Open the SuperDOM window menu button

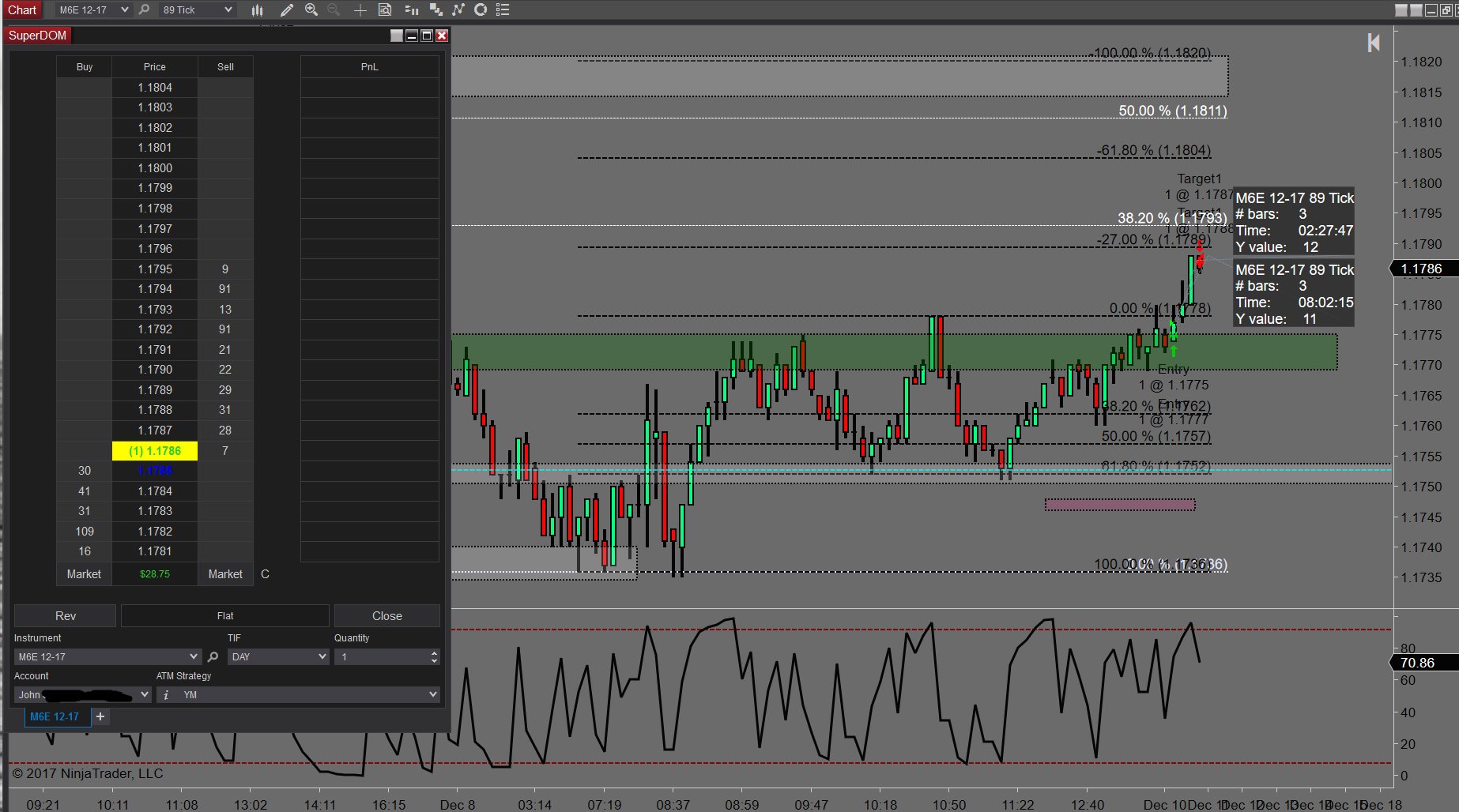37,36
